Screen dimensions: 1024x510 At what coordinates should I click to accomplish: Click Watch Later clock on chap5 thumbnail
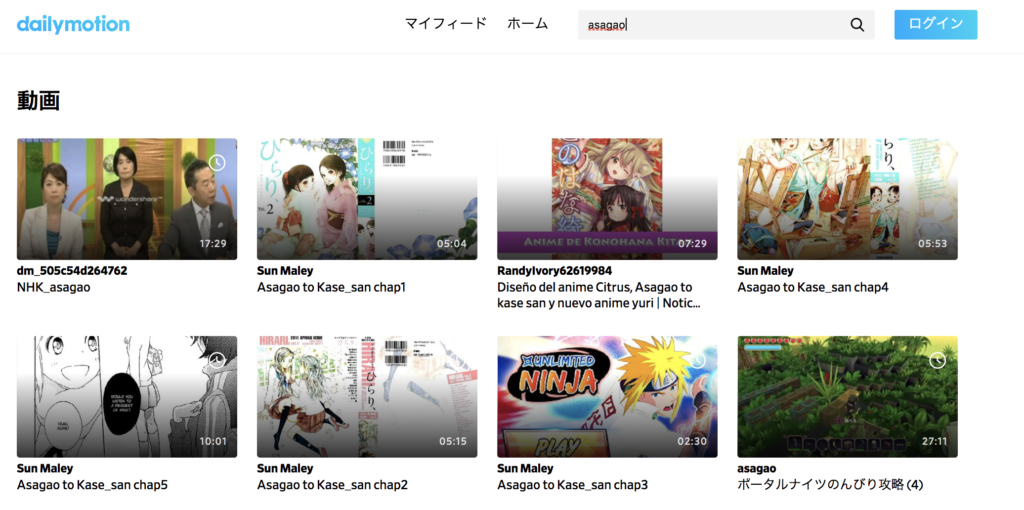217,360
